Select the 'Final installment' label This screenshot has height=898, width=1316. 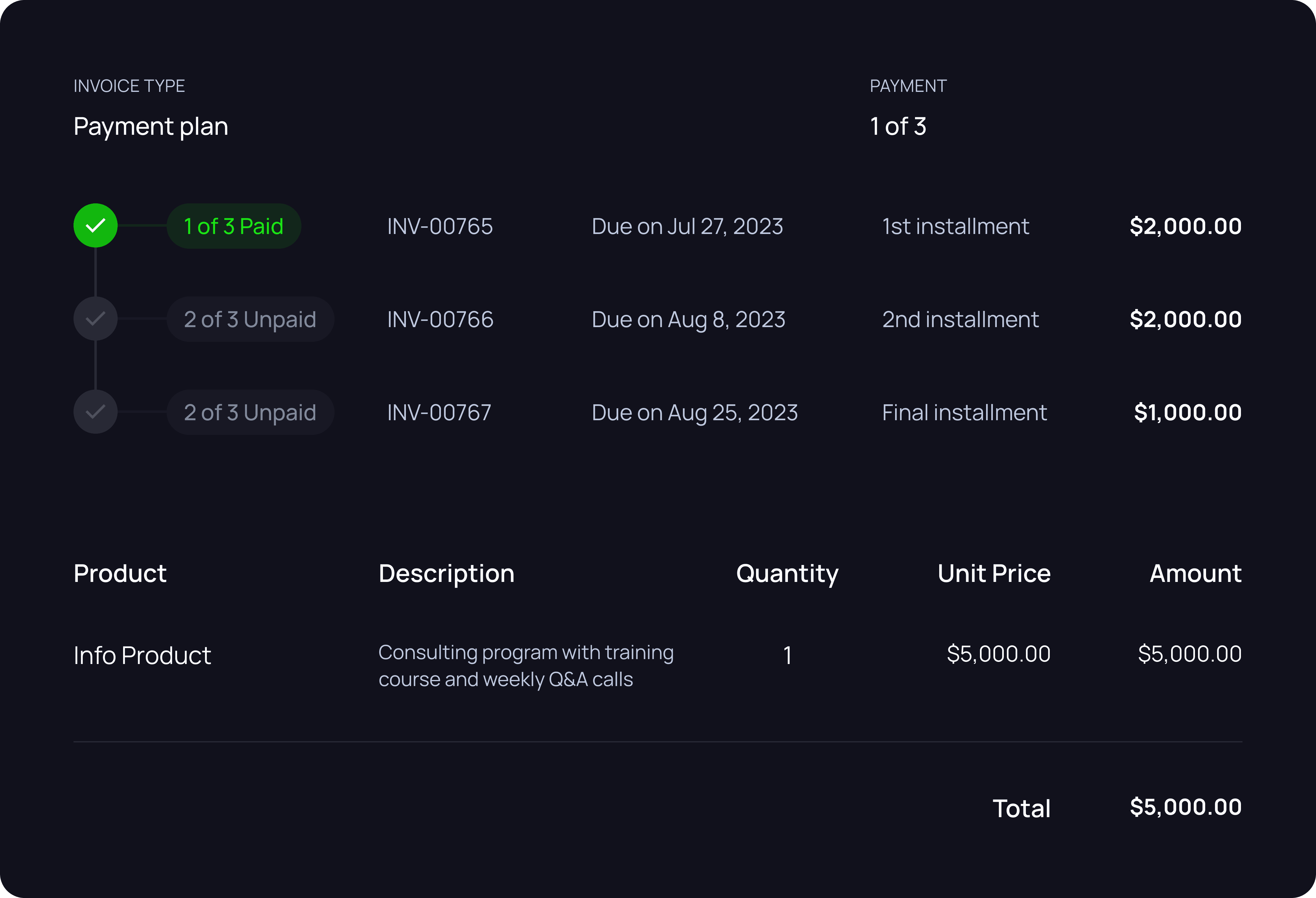964,412
